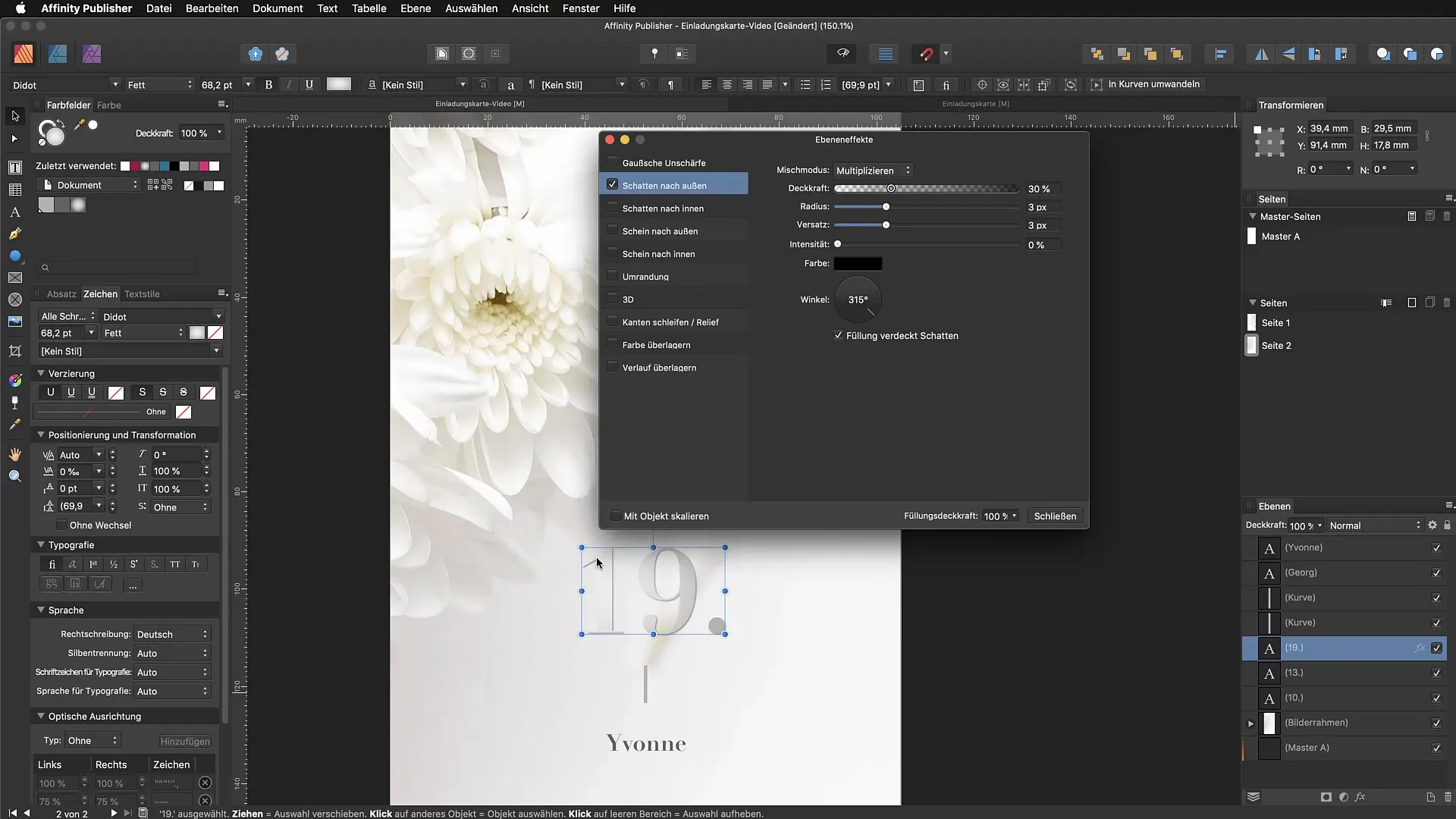This screenshot has width=1456, height=819.
Task: Uncheck Schatten nach außen effect
Action: click(612, 184)
